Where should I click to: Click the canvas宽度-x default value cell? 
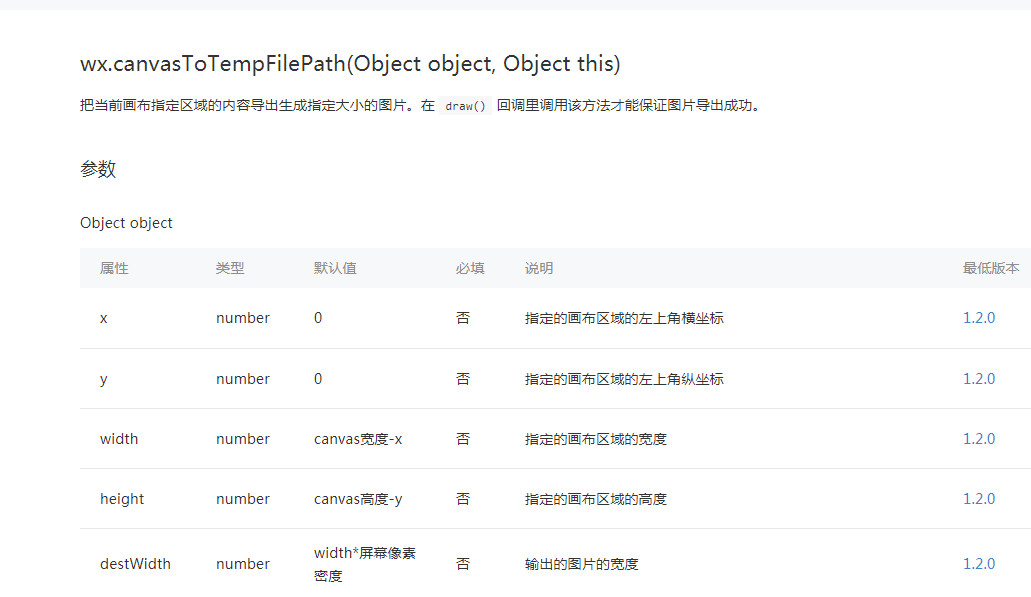click(358, 439)
